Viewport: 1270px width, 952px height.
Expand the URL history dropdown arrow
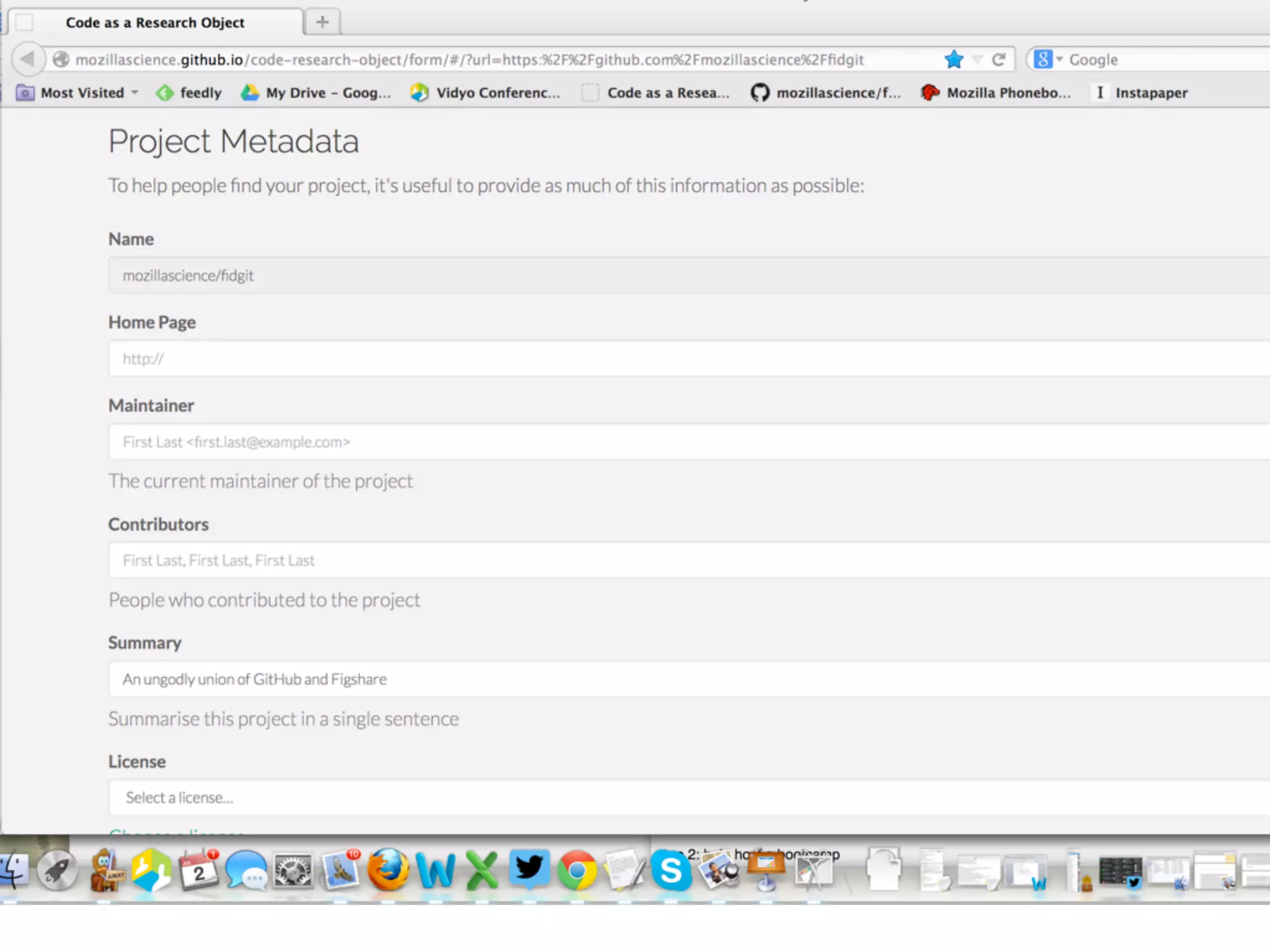pyautogui.click(x=977, y=59)
